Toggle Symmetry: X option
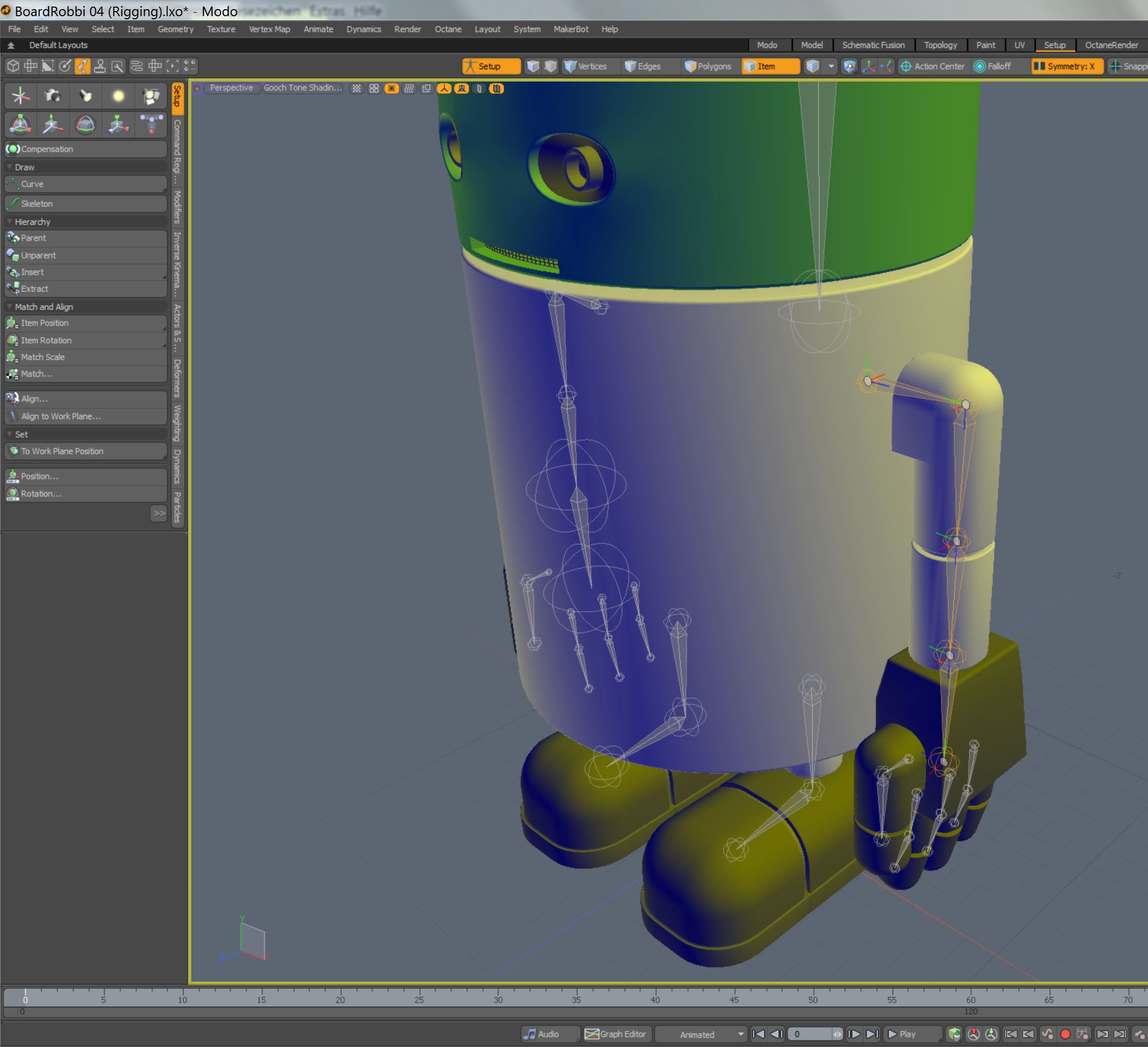Screen dimensions: 1148x1047 [1066, 66]
